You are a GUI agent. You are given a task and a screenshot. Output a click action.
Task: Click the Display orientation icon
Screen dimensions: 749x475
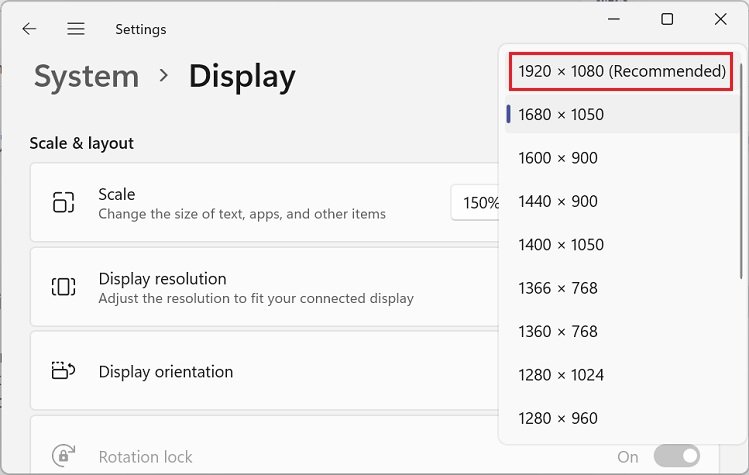click(x=63, y=371)
